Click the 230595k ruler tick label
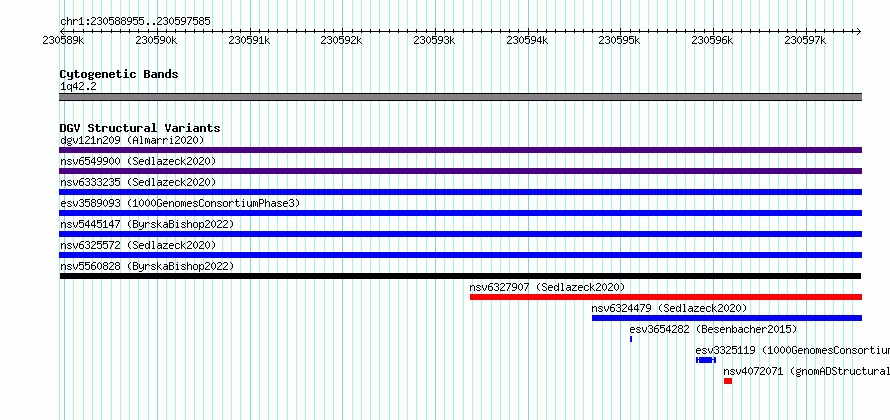890x420 pixels. click(619, 40)
